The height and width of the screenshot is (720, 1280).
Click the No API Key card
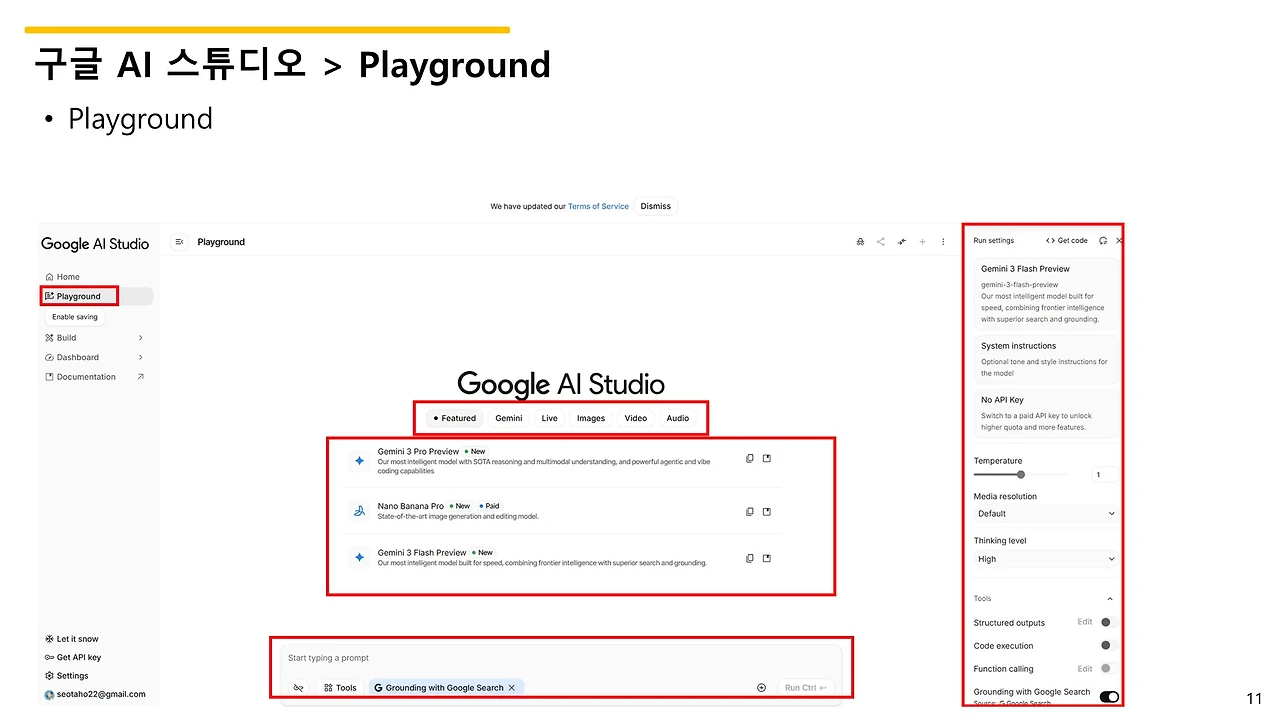click(x=1046, y=413)
